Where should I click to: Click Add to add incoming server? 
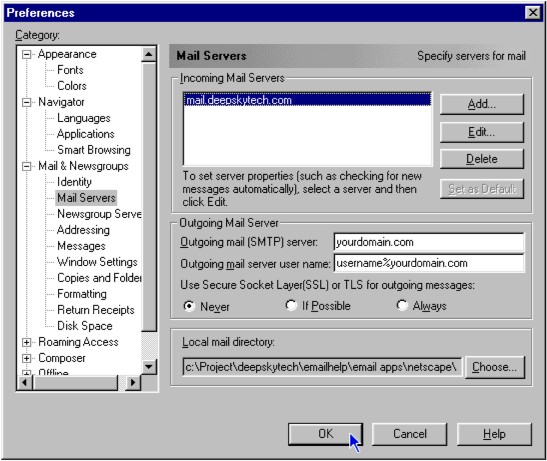[482, 104]
